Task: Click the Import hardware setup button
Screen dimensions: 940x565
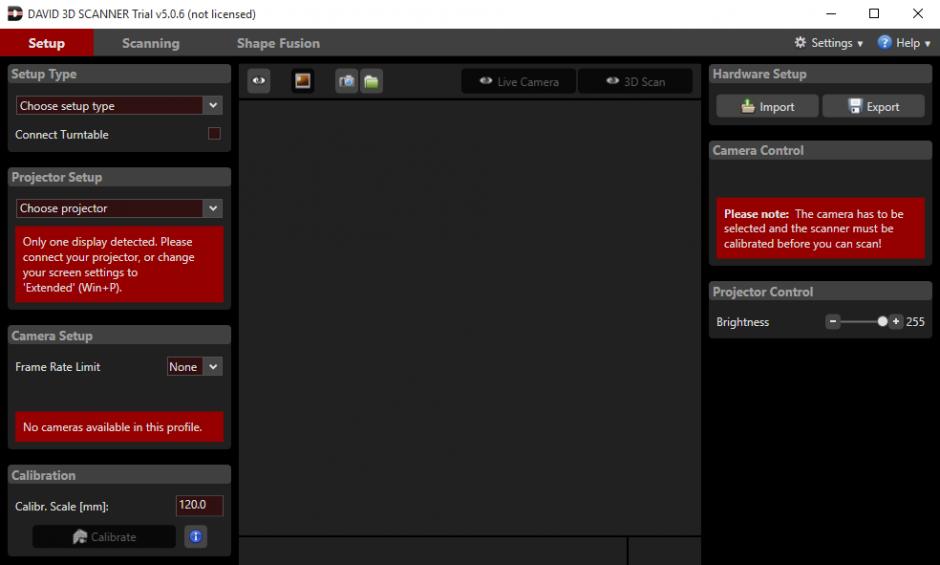Action: pos(767,106)
